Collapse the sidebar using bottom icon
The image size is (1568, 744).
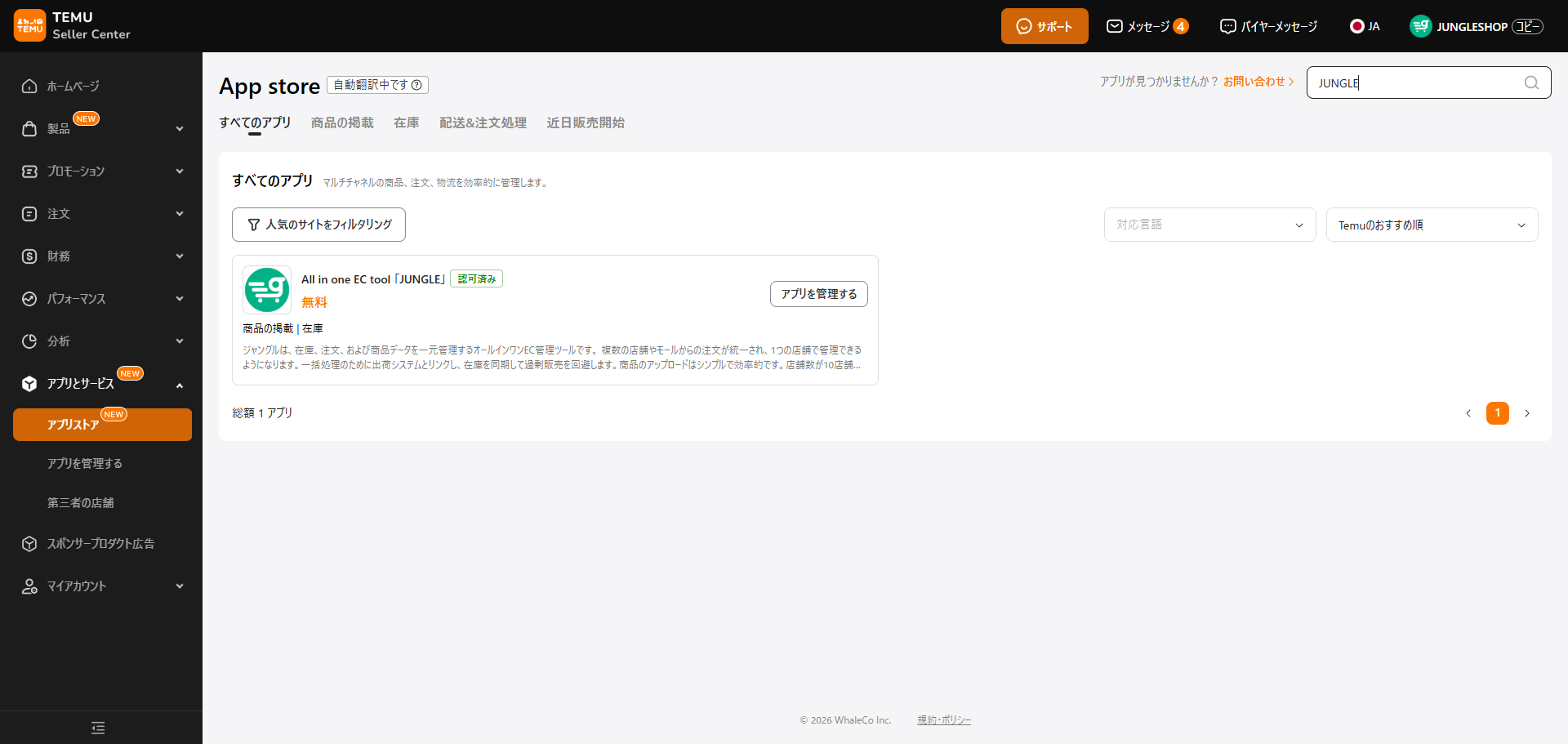[98, 728]
